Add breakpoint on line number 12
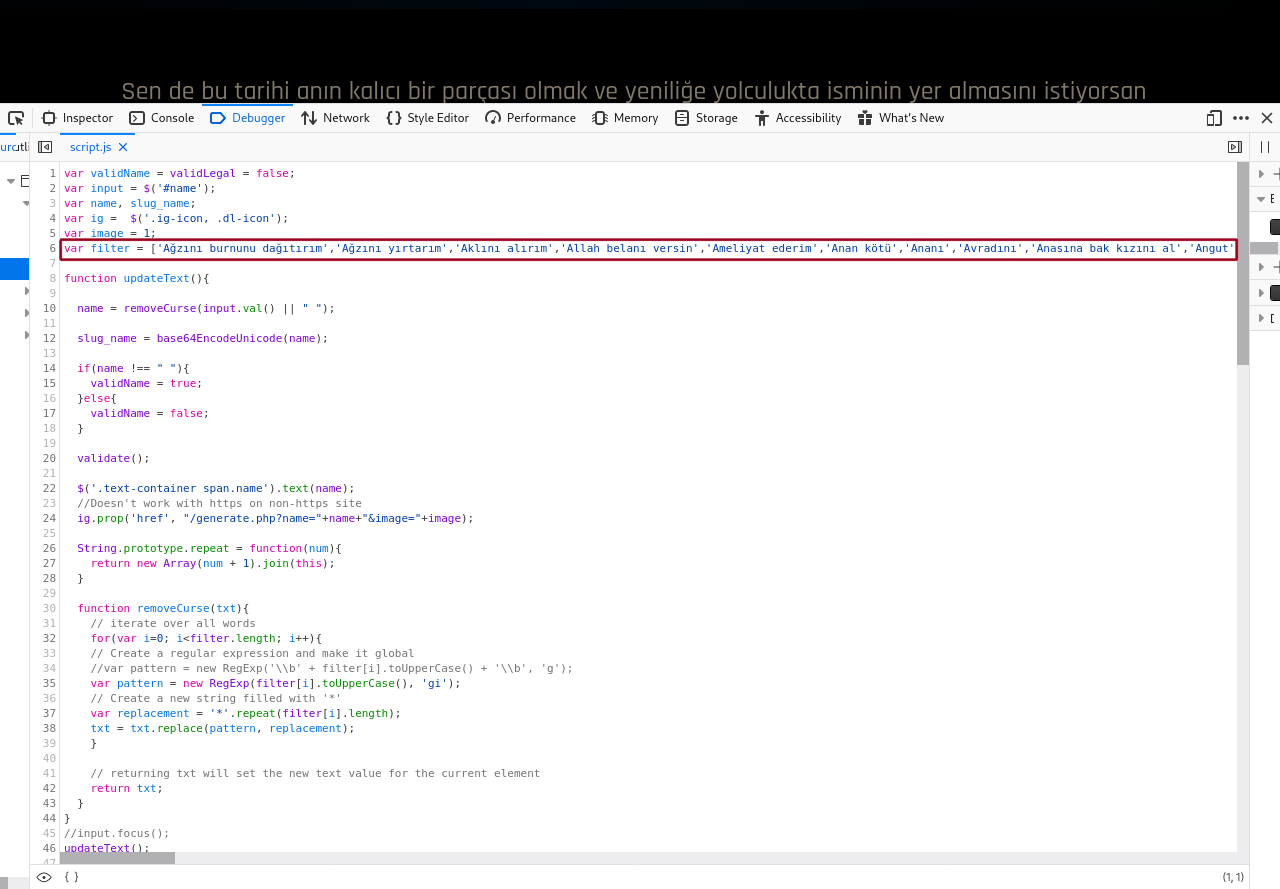Viewport: 1280px width, 889px height. (49, 338)
